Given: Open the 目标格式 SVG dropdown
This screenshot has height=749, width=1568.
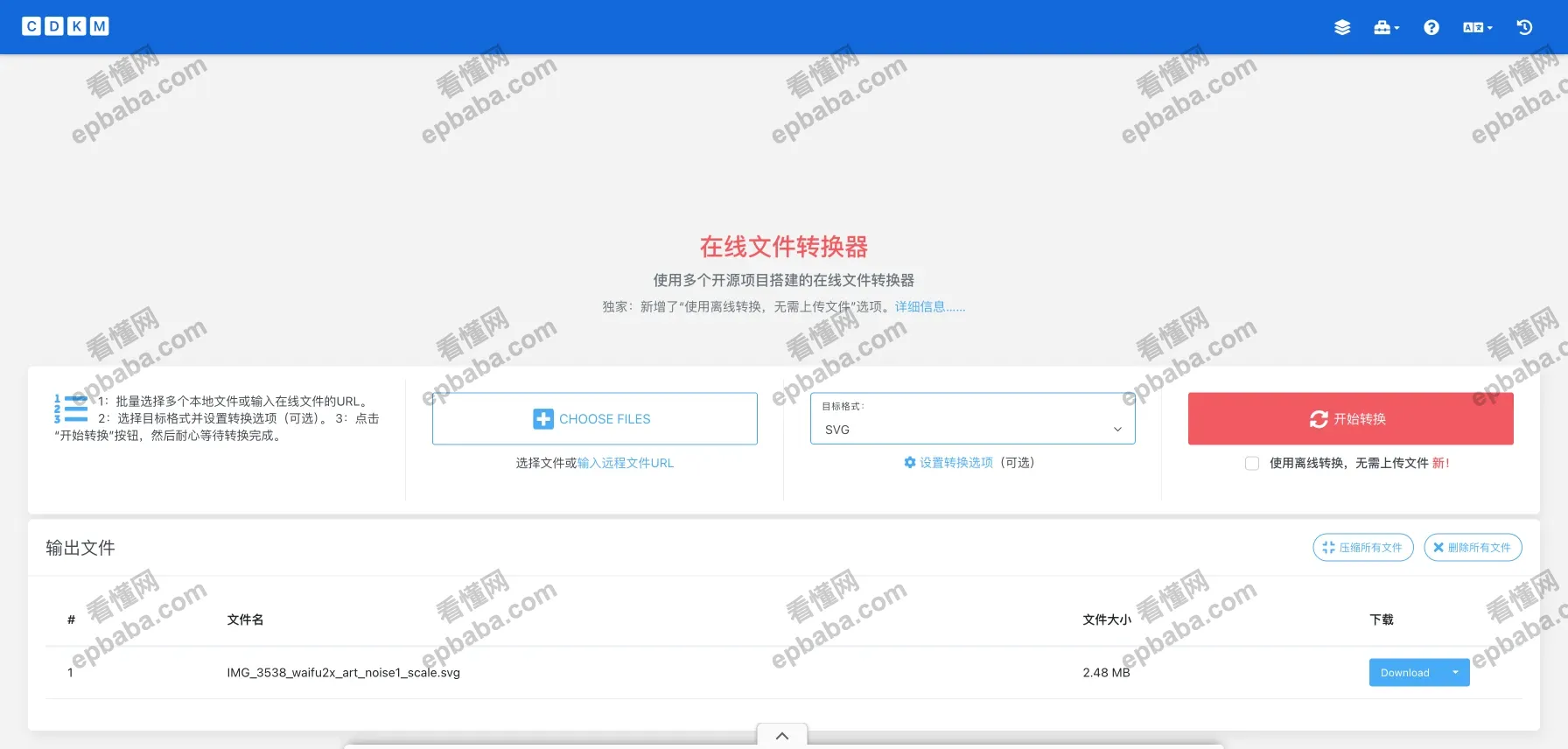Looking at the screenshot, I should tap(973, 418).
